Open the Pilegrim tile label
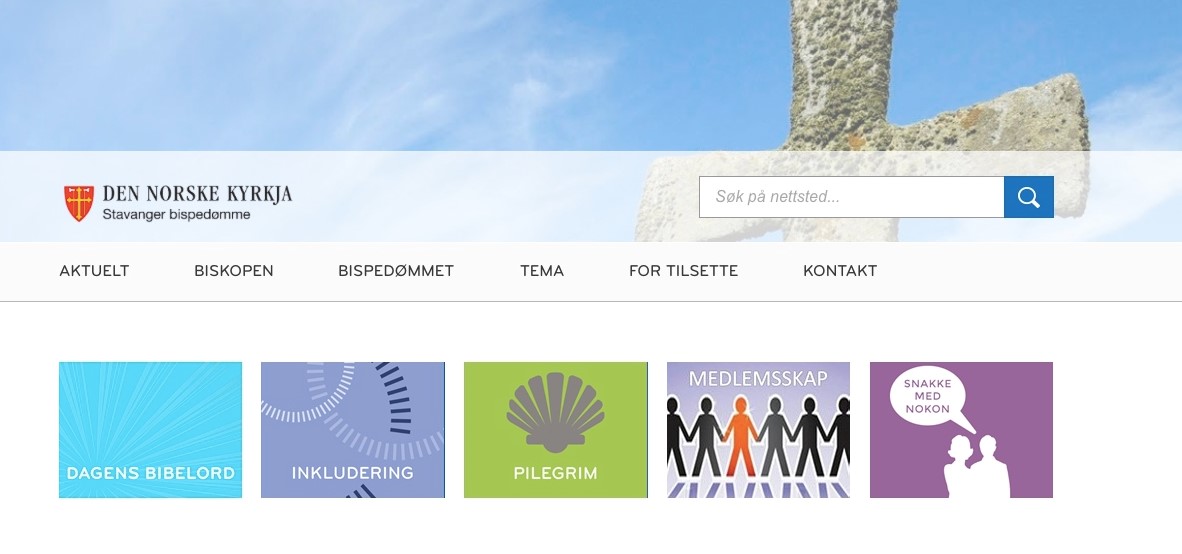1182x554 pixels. (x=556, y=473)
